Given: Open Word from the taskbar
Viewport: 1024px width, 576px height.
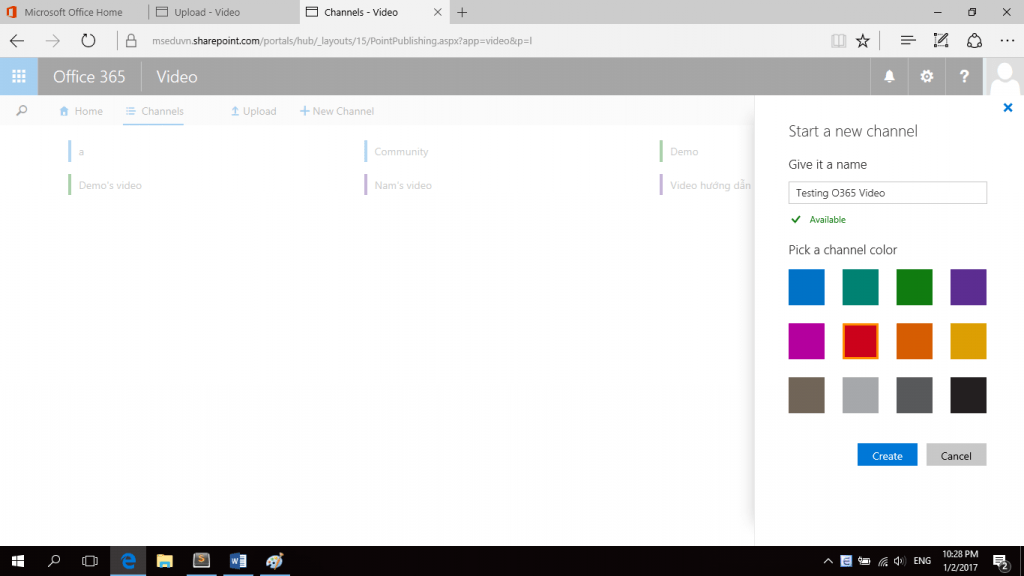Looking at the screenshot, I should [238, 561].
